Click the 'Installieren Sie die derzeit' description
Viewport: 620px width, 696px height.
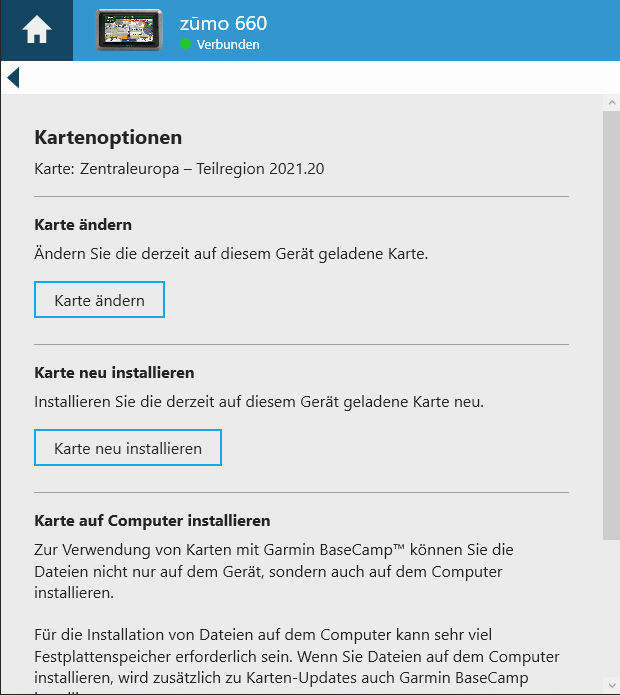pyautogui.click(x=259, y=402)
